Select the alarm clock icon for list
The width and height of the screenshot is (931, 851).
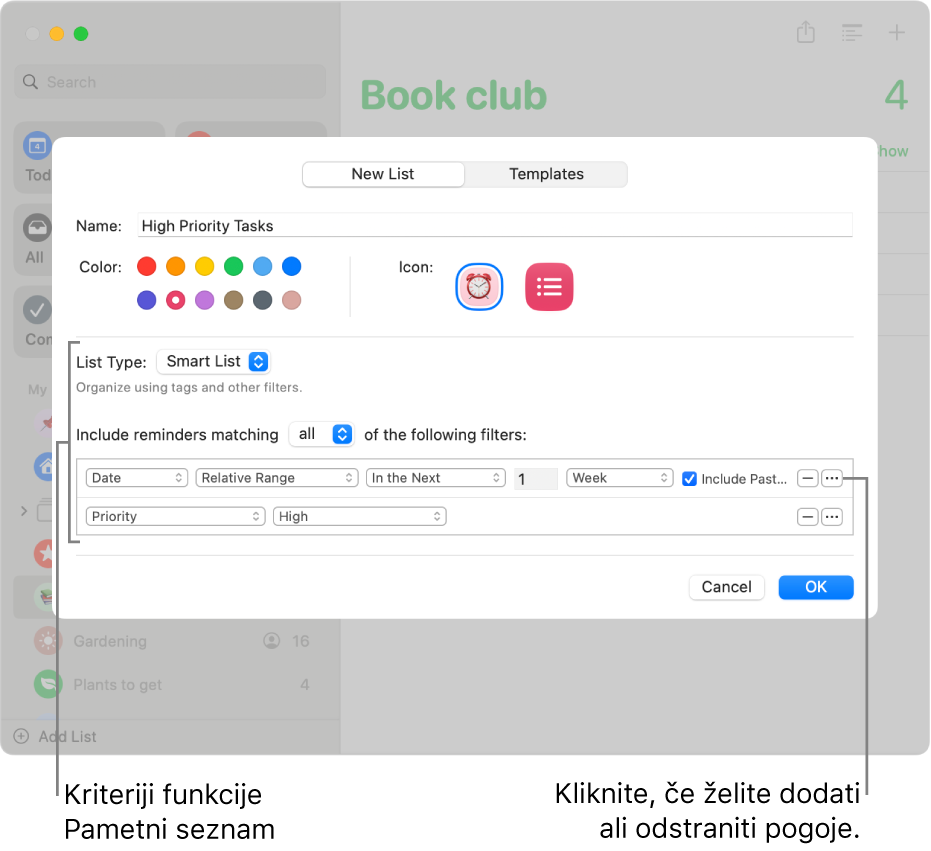(479, 287)
